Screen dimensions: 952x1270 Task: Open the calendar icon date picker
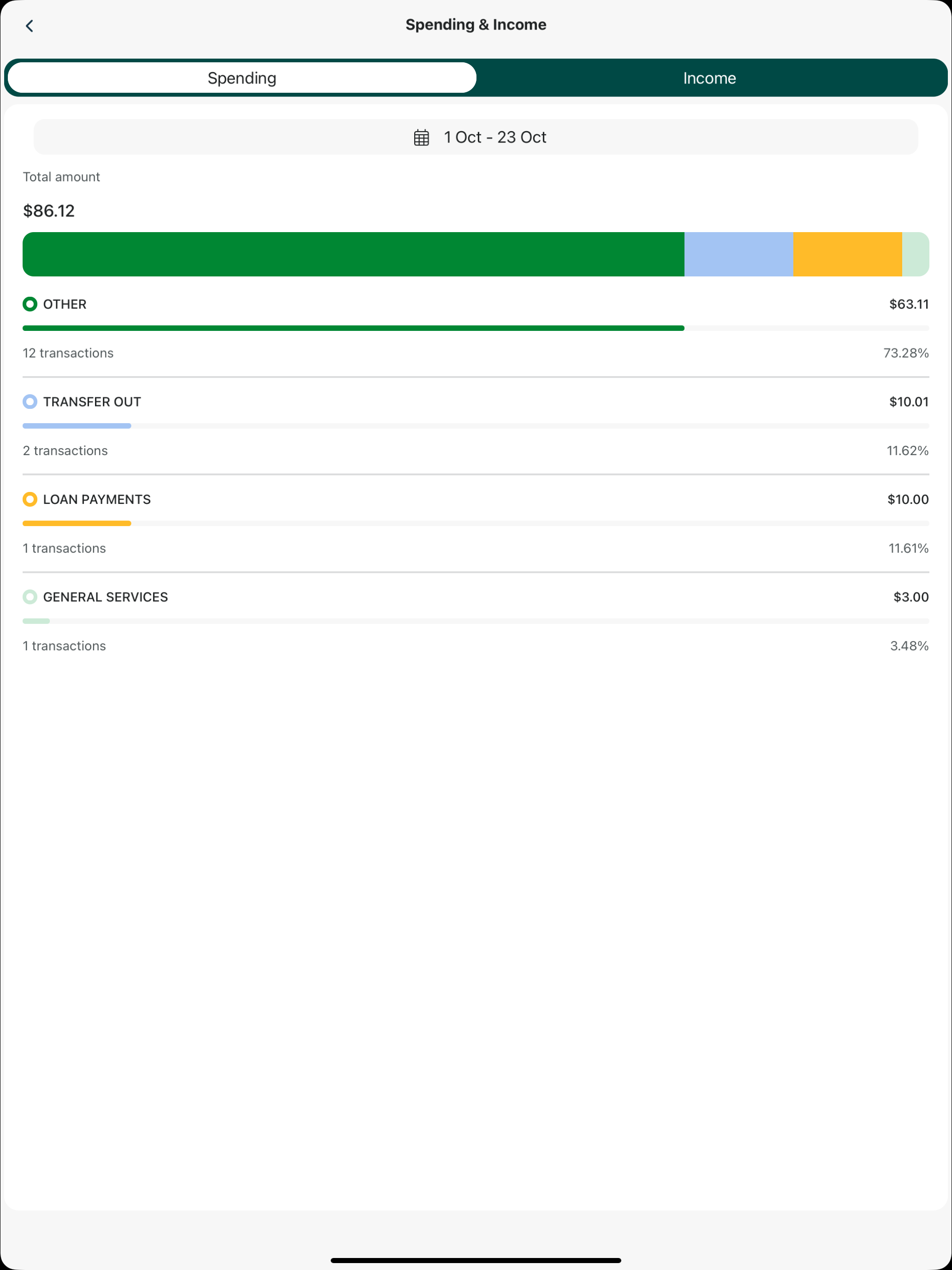tap(421, 137)
